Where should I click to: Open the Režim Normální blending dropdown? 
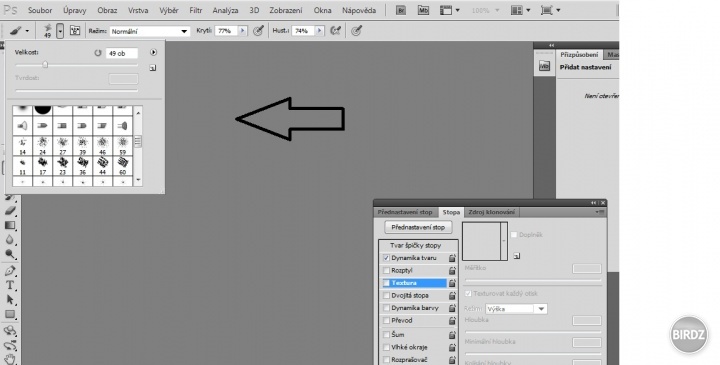click(x=150, y=31)
